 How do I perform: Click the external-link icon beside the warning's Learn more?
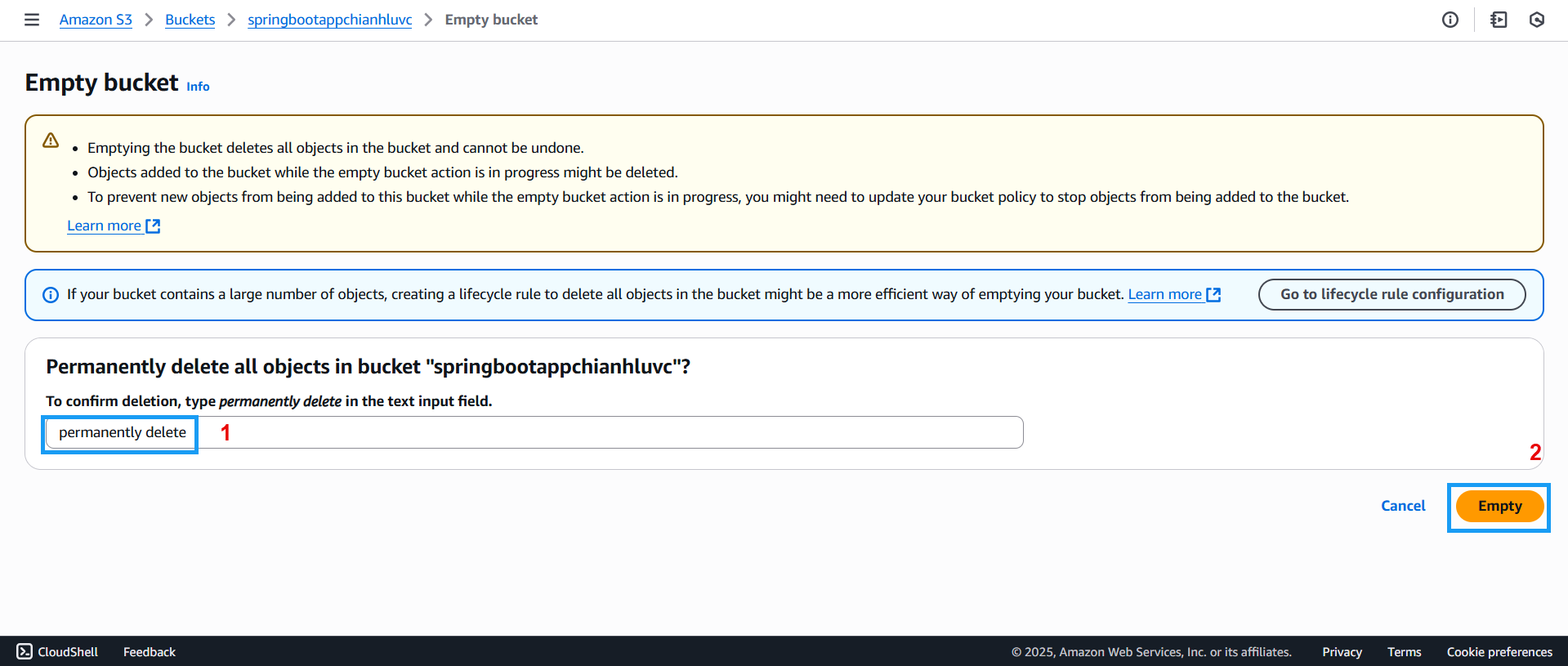153,226
